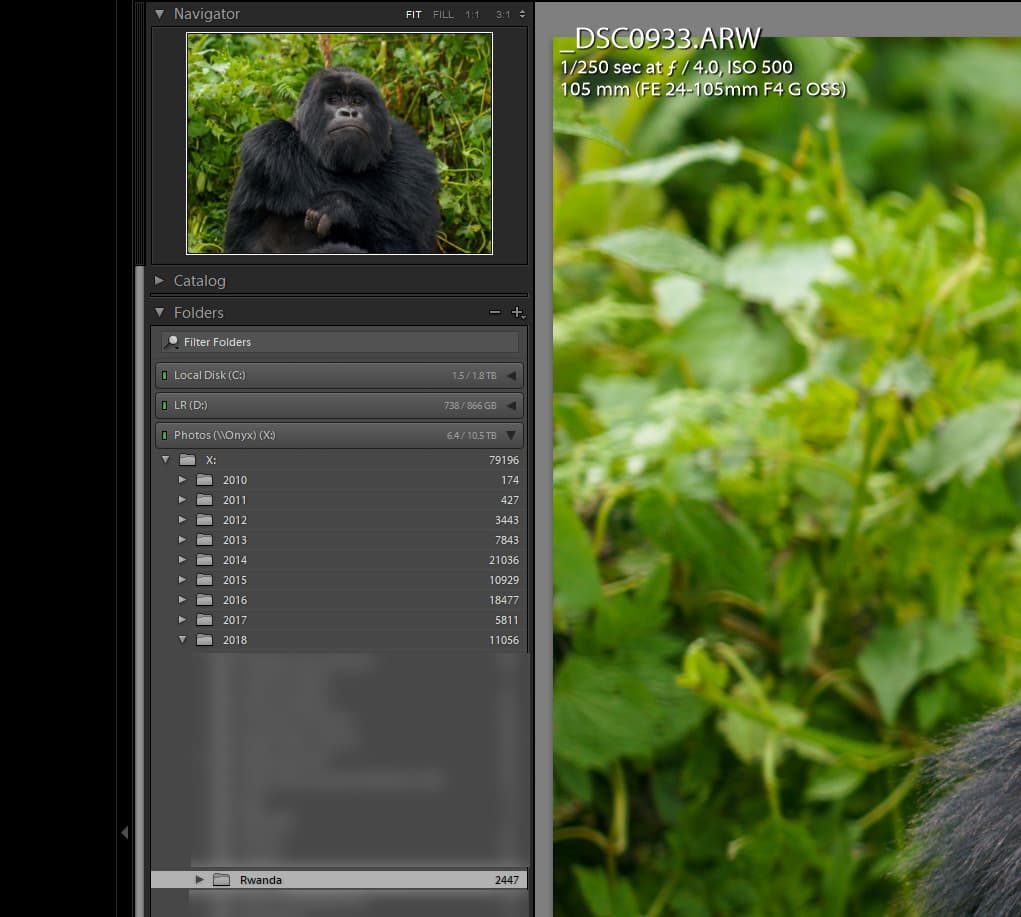The width and height of the screenshot is (1021, 917).
Task: Click the X: drive folder icon
Action: (x=188, y=460)
